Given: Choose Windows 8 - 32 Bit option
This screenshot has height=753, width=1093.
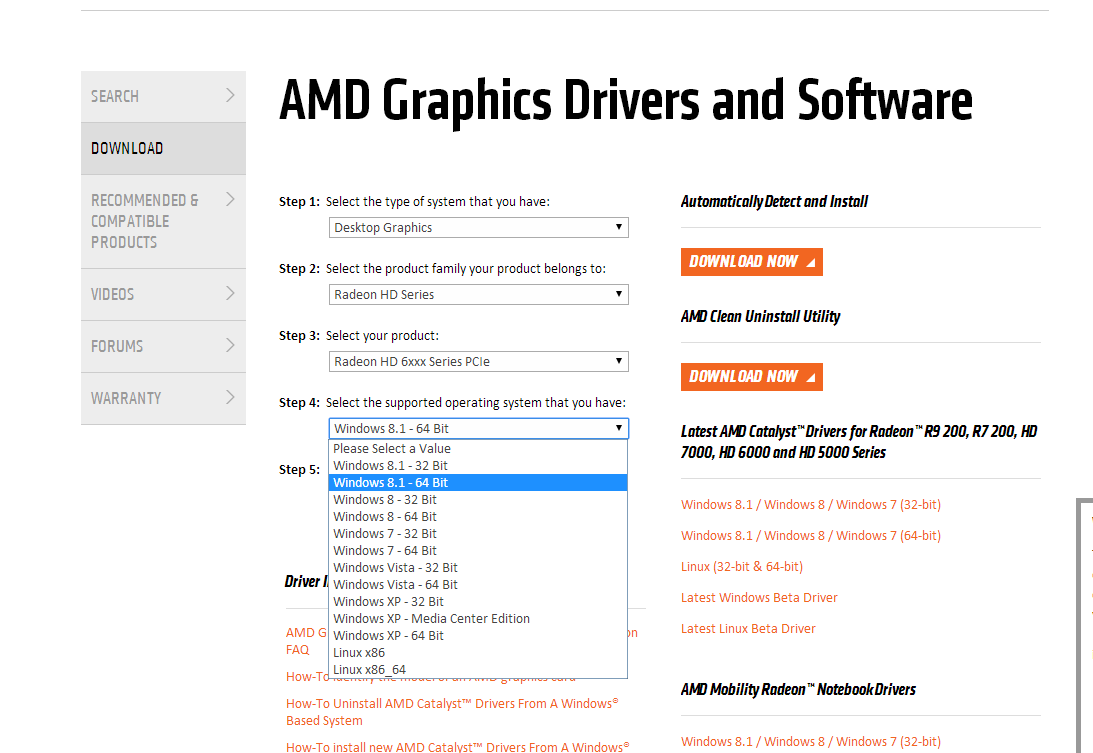Looking at the screenshot, I should point(478,500).
